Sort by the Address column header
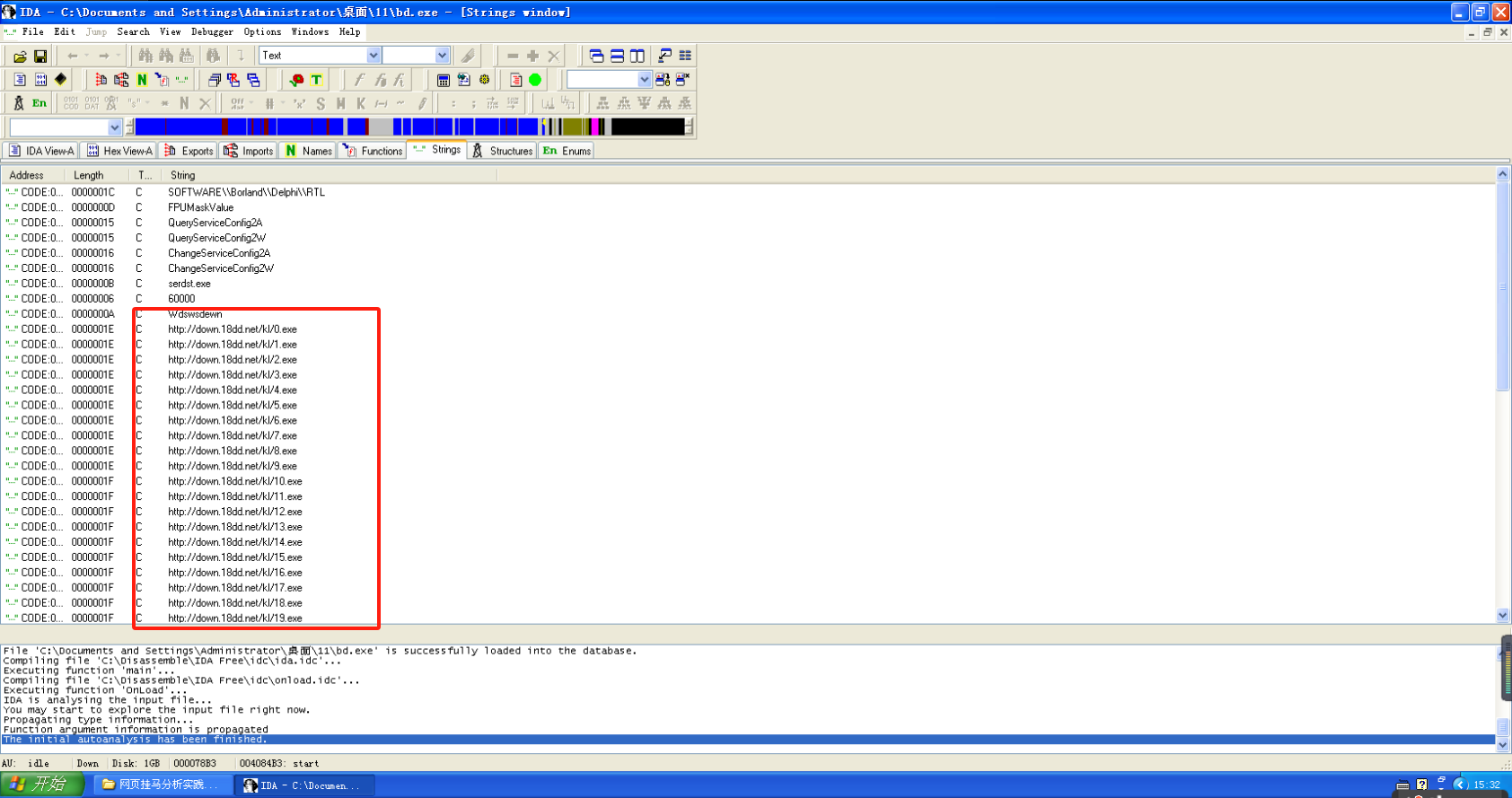The width and height of the screenshot is (1512, 798). click(33, 175)
